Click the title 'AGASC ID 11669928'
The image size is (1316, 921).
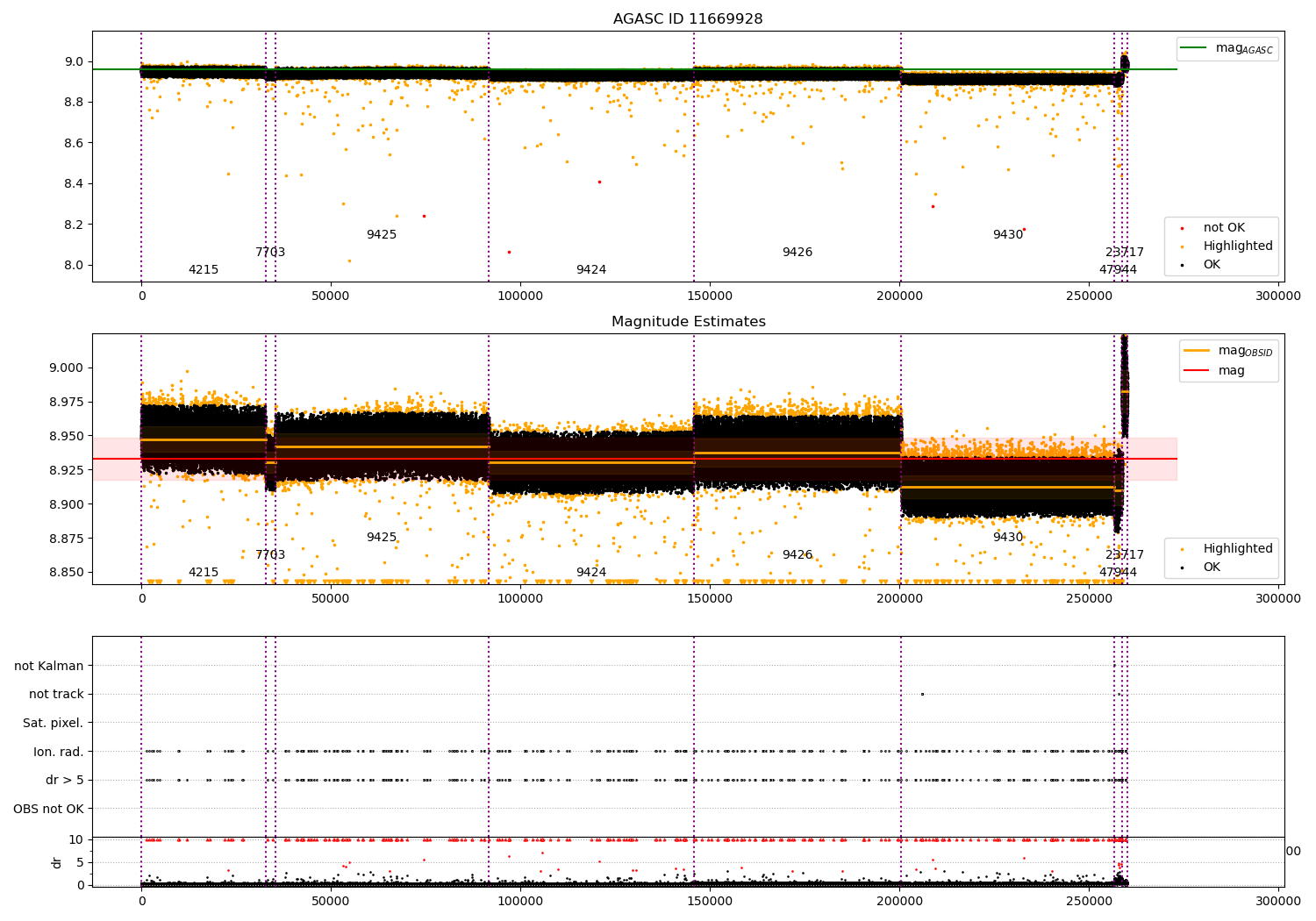[688, 19]
